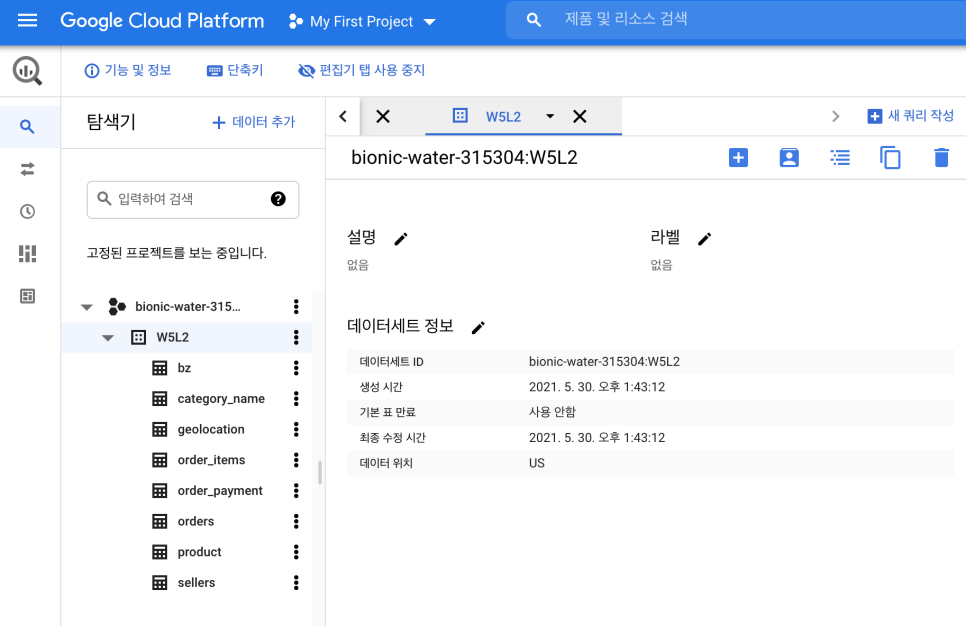This screenshot has height=626, width=966.
Task: Open more options for orders table
Action: (296, 521)
